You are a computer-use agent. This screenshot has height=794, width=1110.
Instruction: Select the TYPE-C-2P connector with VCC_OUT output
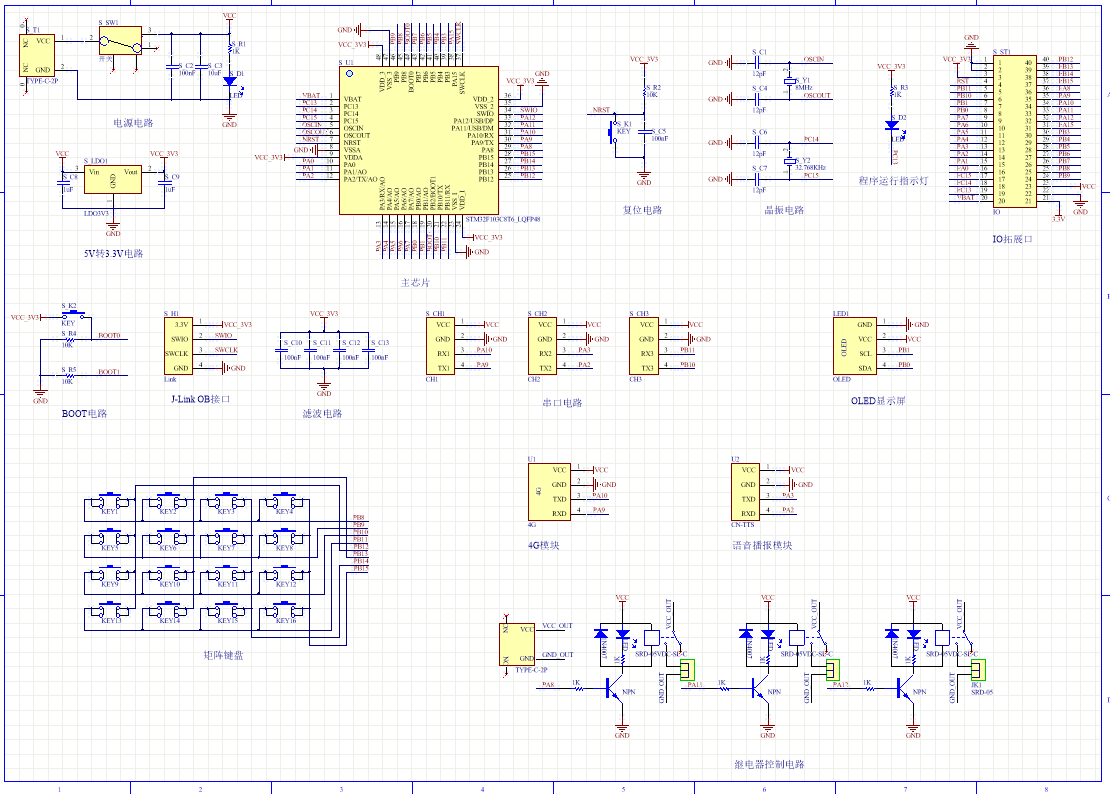(x=517, y=644)
